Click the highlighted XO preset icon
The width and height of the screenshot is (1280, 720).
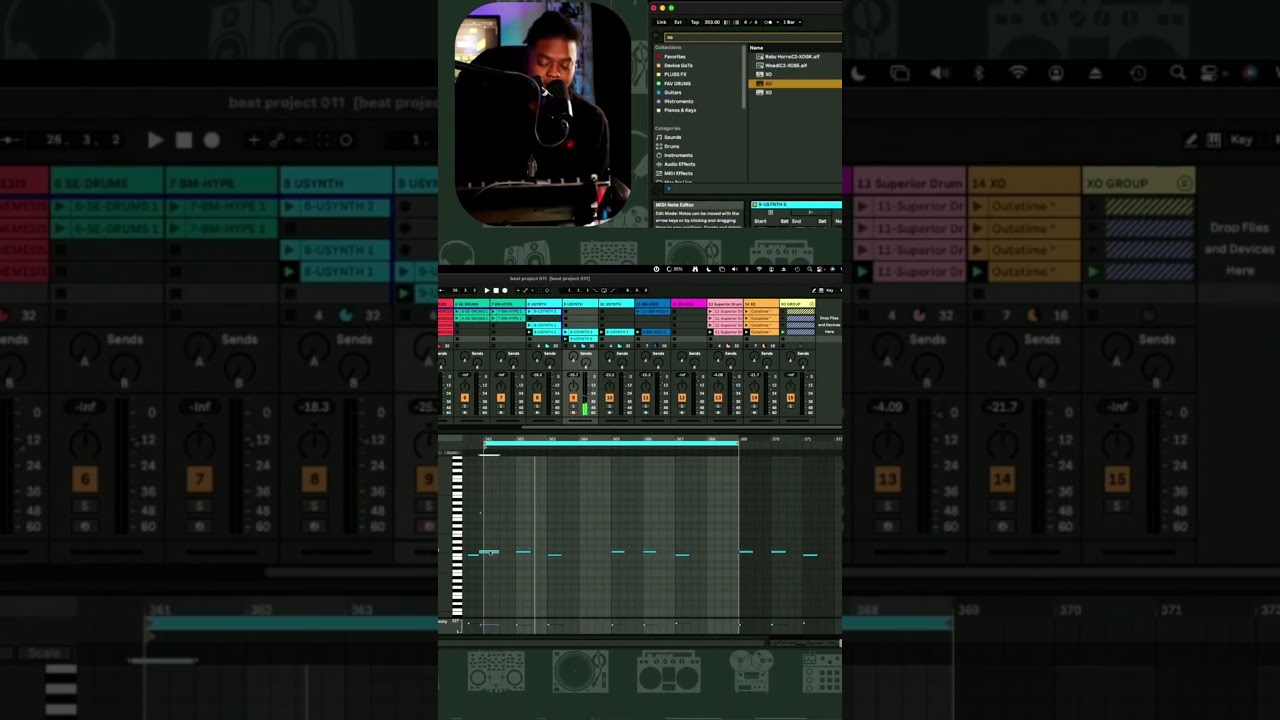[x=760, y=83]
